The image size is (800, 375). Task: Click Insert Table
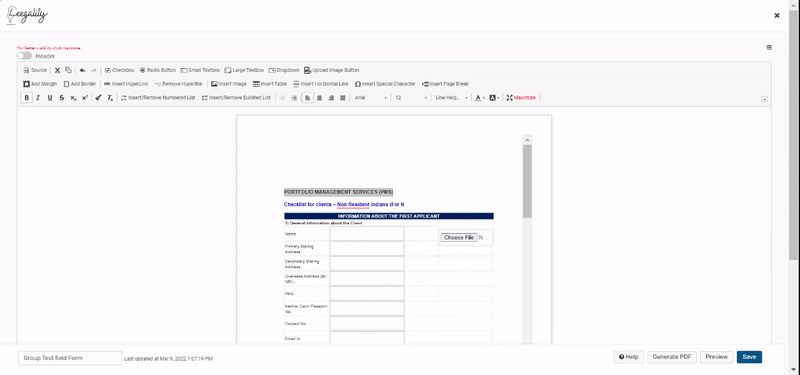coord(270,84)
